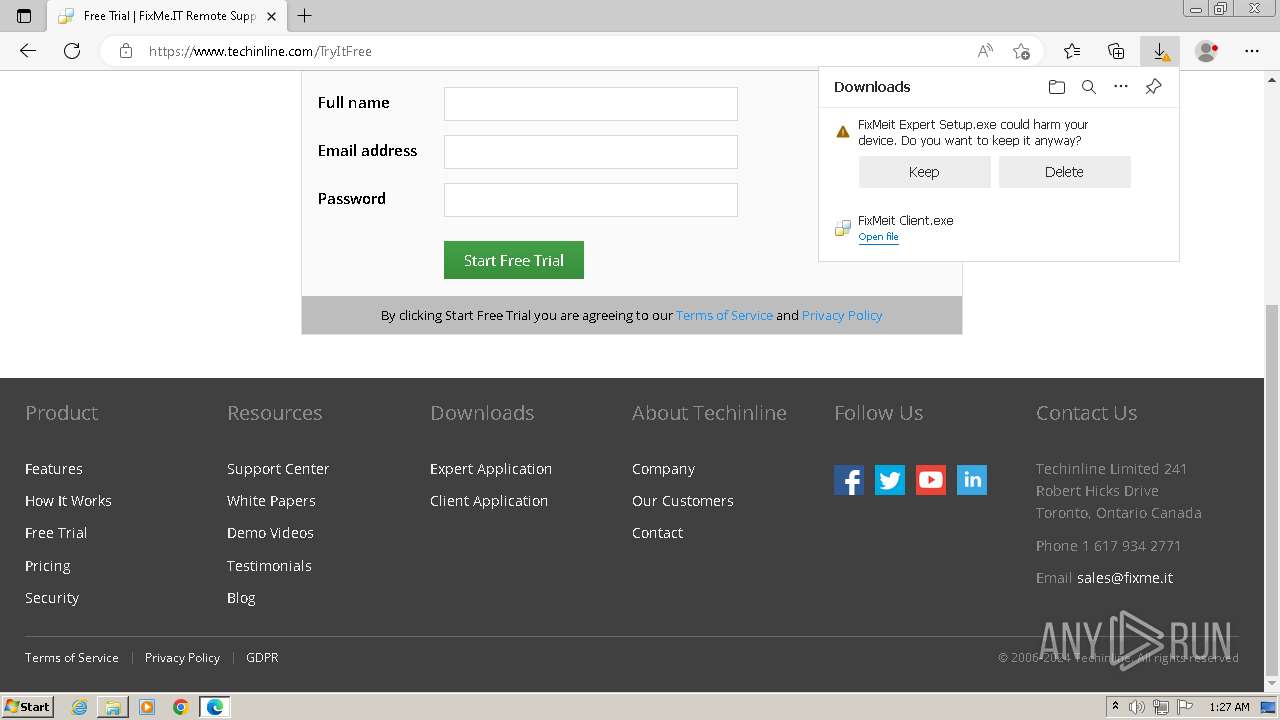Open more options in Downloads panel
The width and height of the screenshot is (1280, 720).
click(1121, 87)
